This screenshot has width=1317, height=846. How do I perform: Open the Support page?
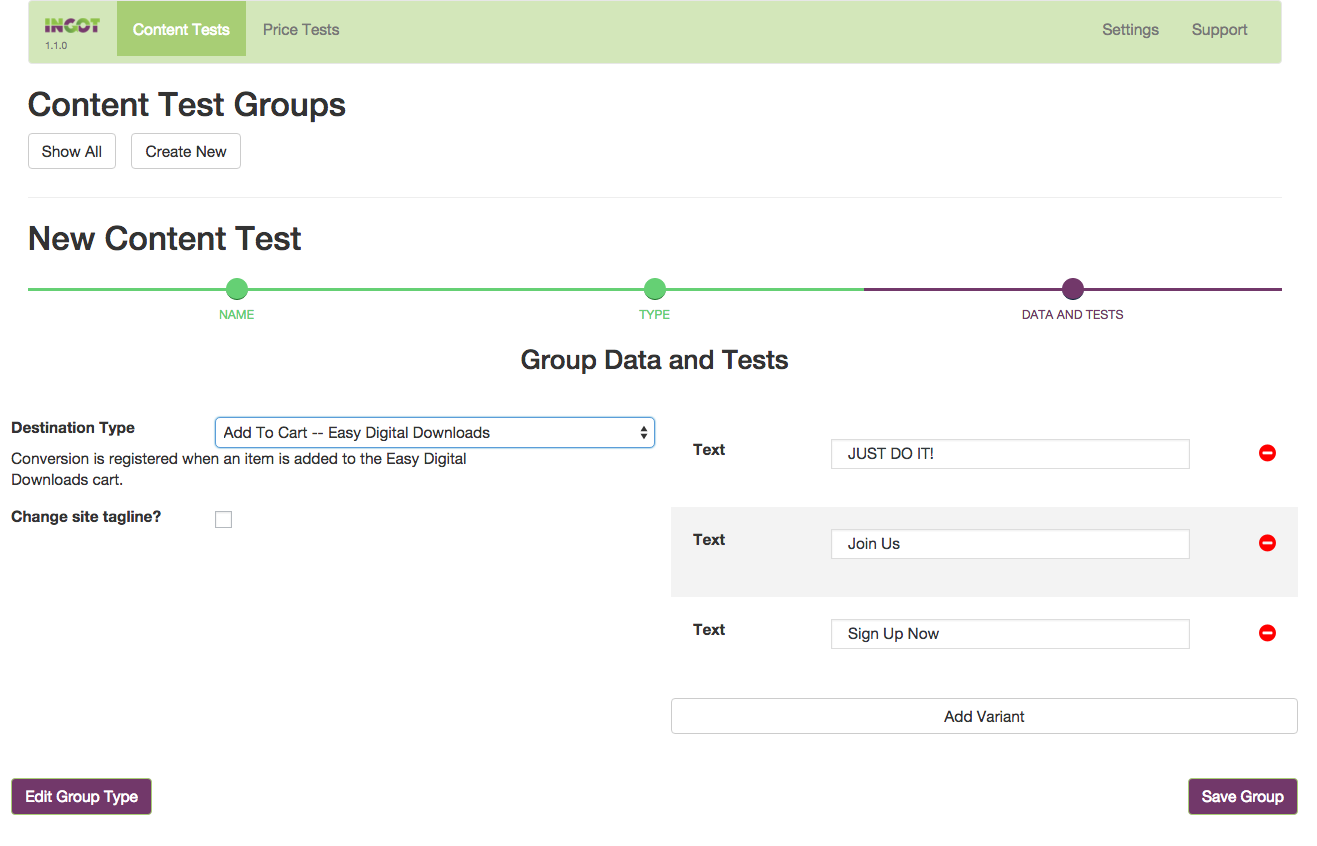(1219, 29)
